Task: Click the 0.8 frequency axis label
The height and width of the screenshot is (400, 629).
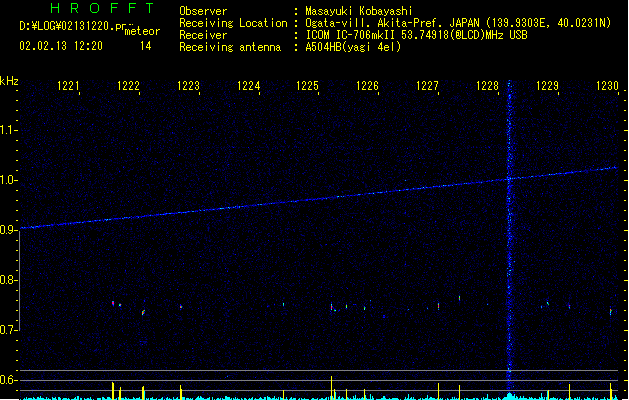Action: 8,280
